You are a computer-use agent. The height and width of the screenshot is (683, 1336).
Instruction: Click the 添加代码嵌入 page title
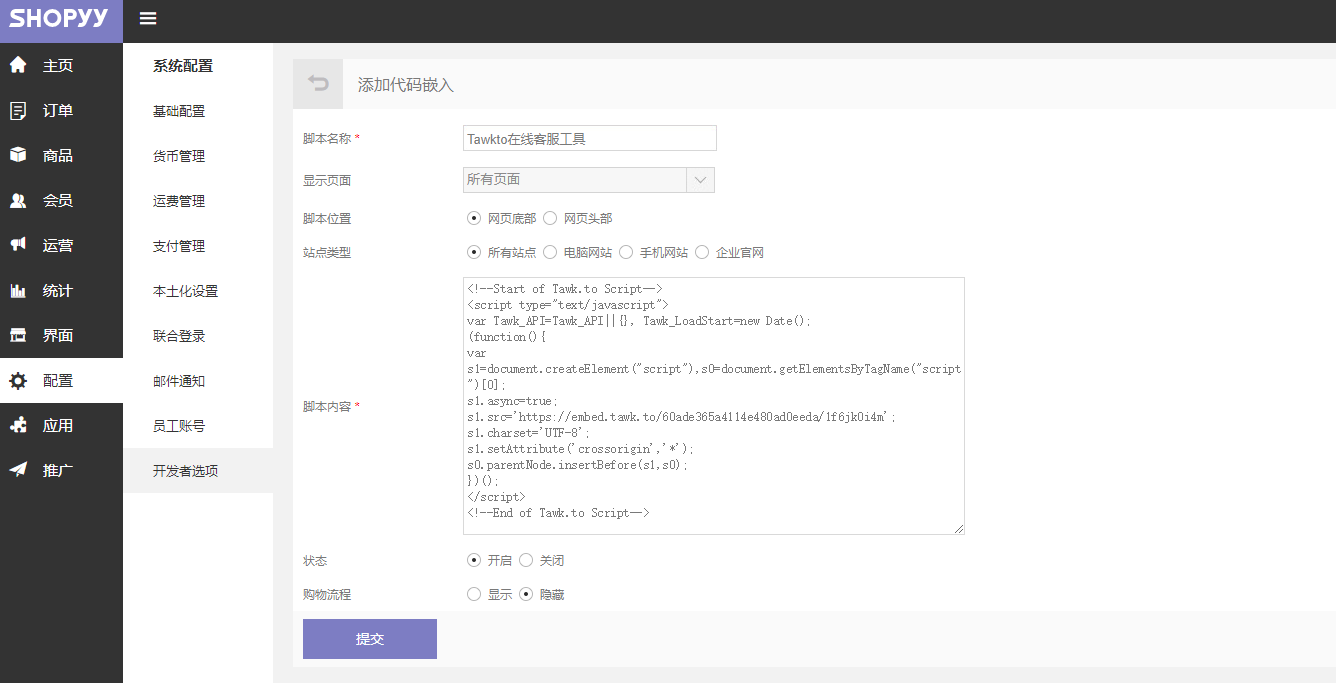tap(406, 85)
